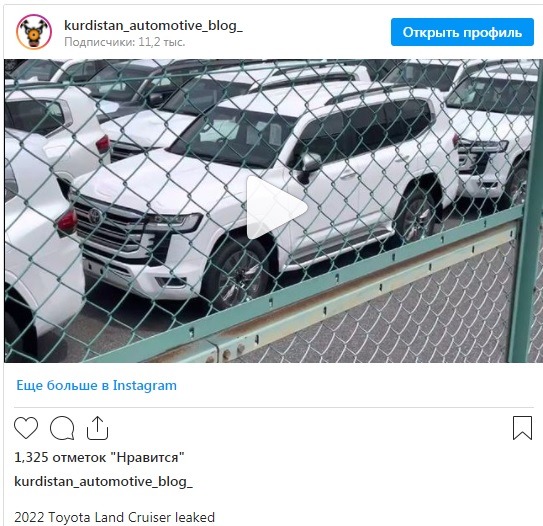Open the kurdistan_automotive_blog_ profile avatar
Viewport: 543px width, 526px height.
tap(34, 32)
